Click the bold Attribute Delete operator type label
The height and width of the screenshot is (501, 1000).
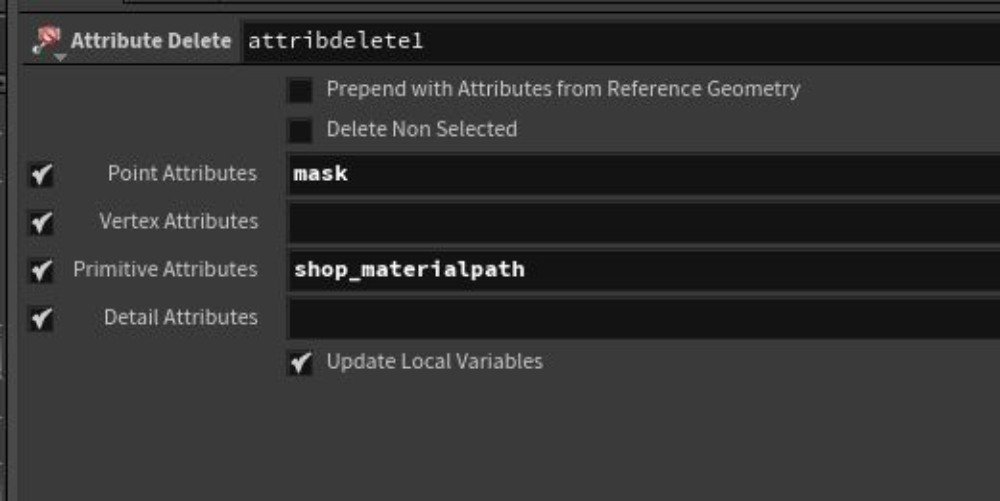point(151,41)
